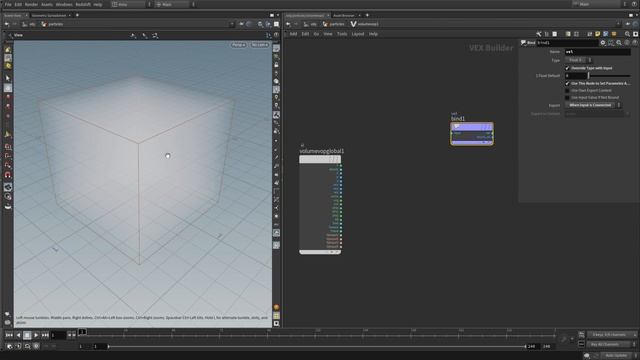Toggle Override Type with Input checkbox
Screen dimensions: 640x360
[567, 68]
